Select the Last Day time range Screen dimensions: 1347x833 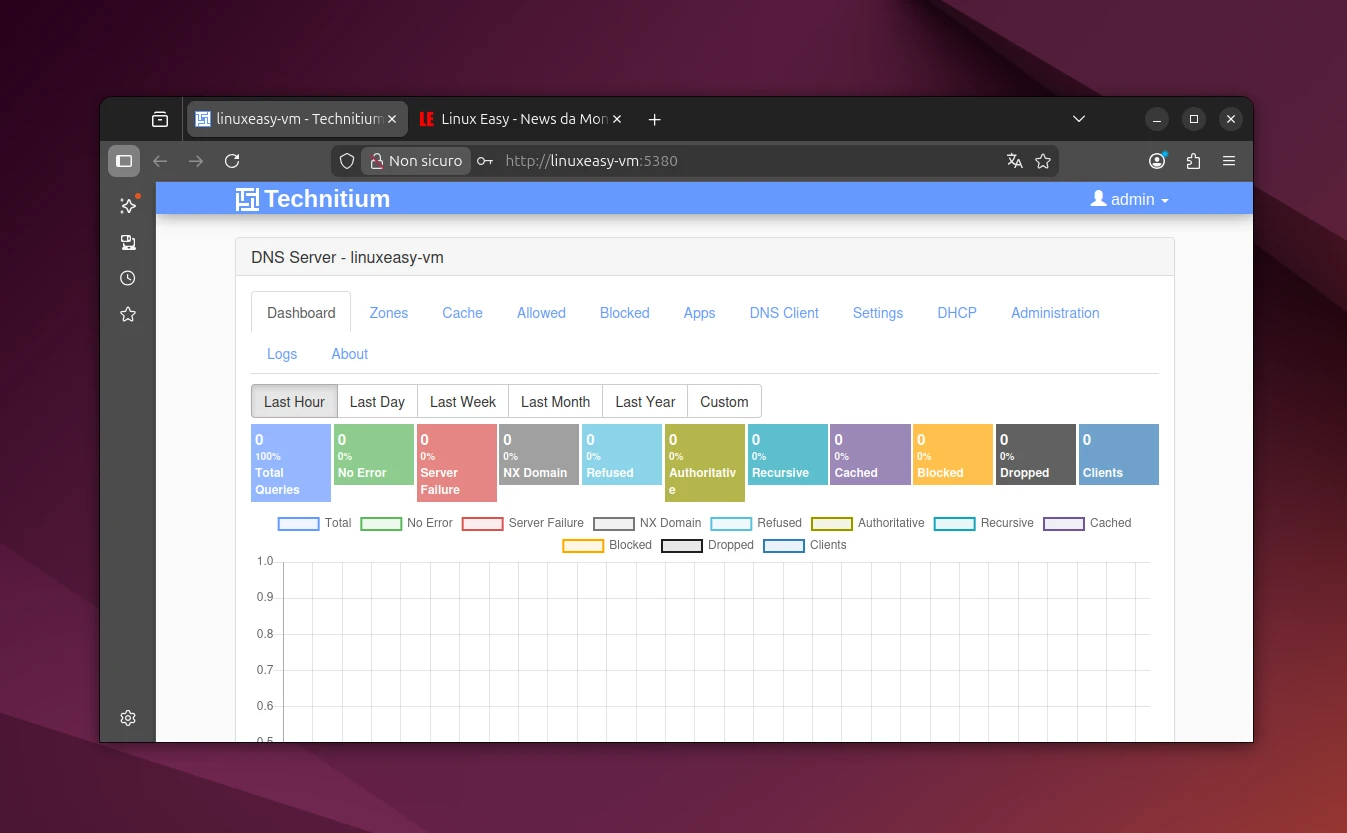(x=377, y=401)
